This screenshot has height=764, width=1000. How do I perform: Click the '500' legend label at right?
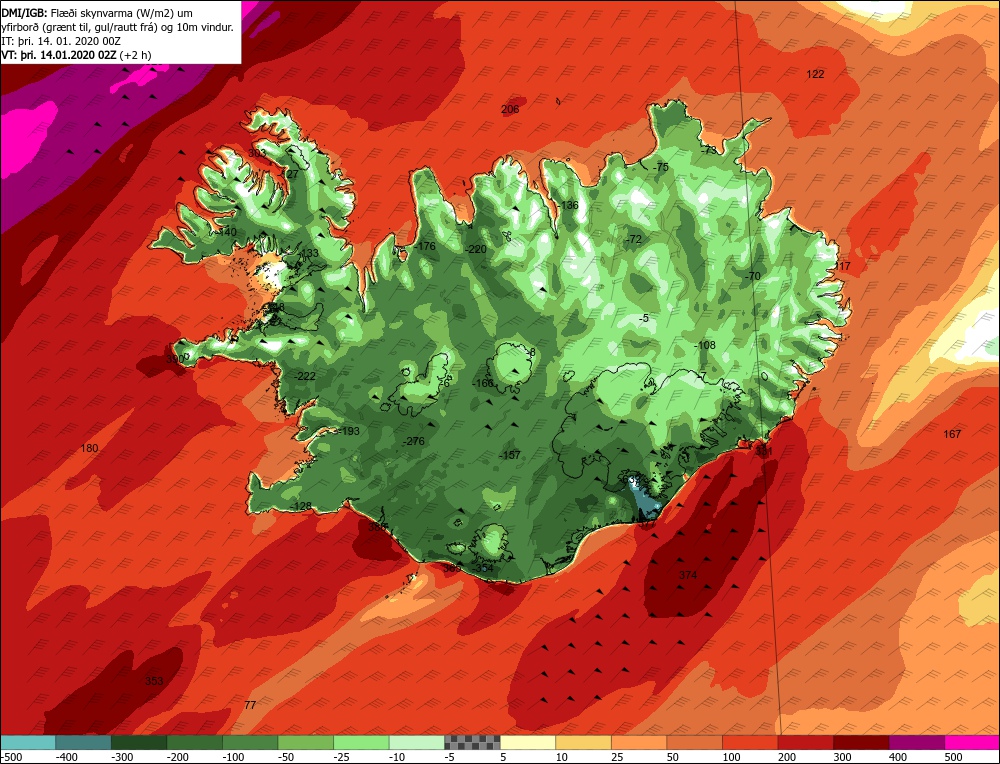click(953, 757)
